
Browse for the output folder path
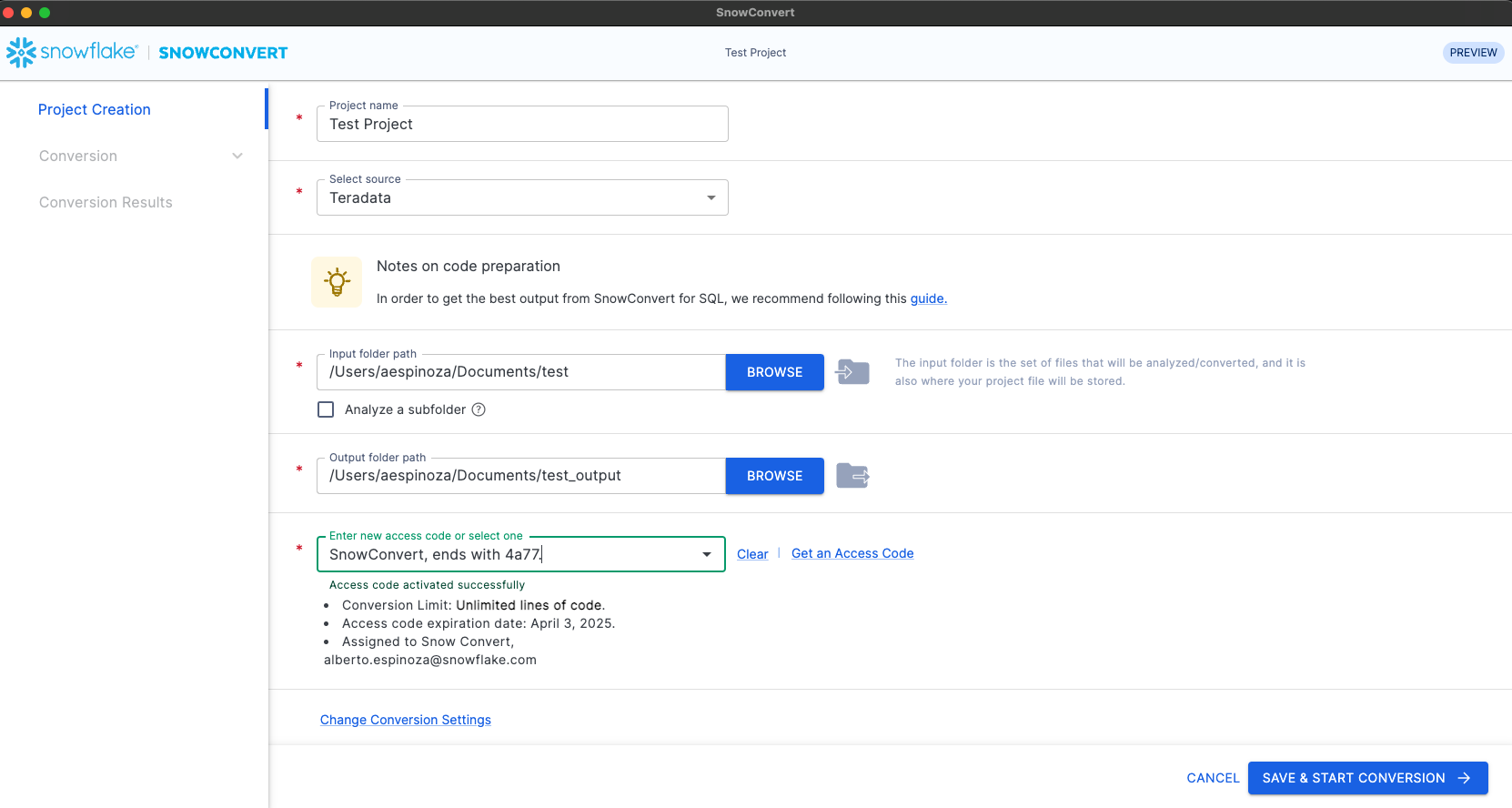[774, 476]
